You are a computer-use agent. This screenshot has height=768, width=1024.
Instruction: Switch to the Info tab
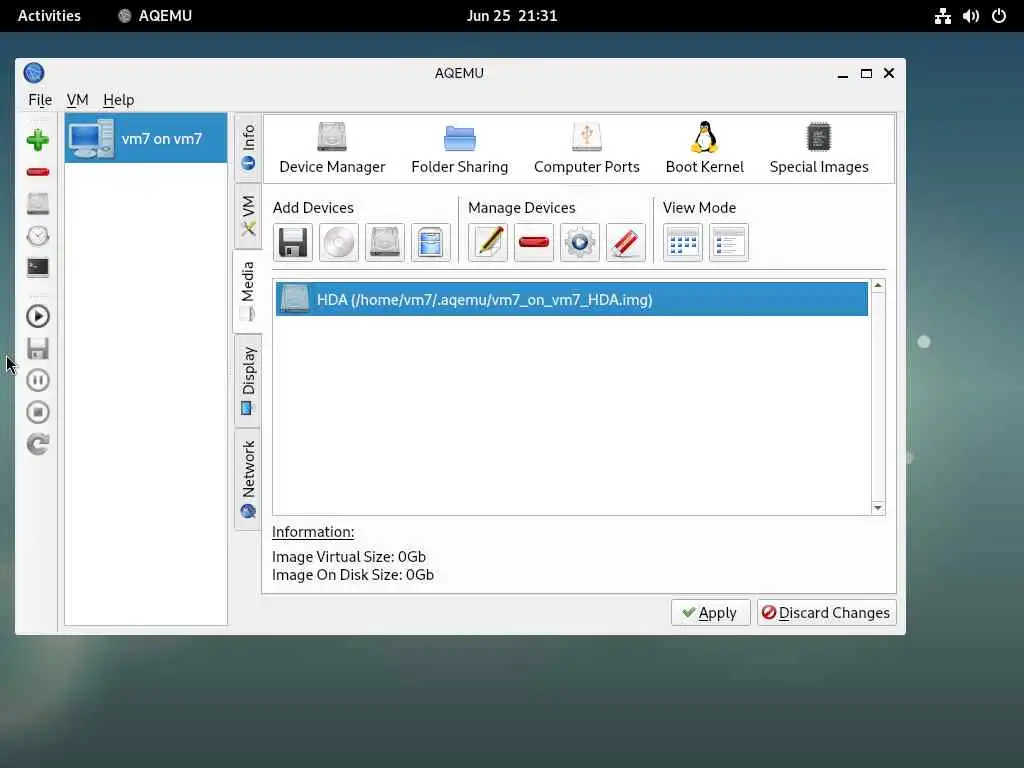point(248,148)
